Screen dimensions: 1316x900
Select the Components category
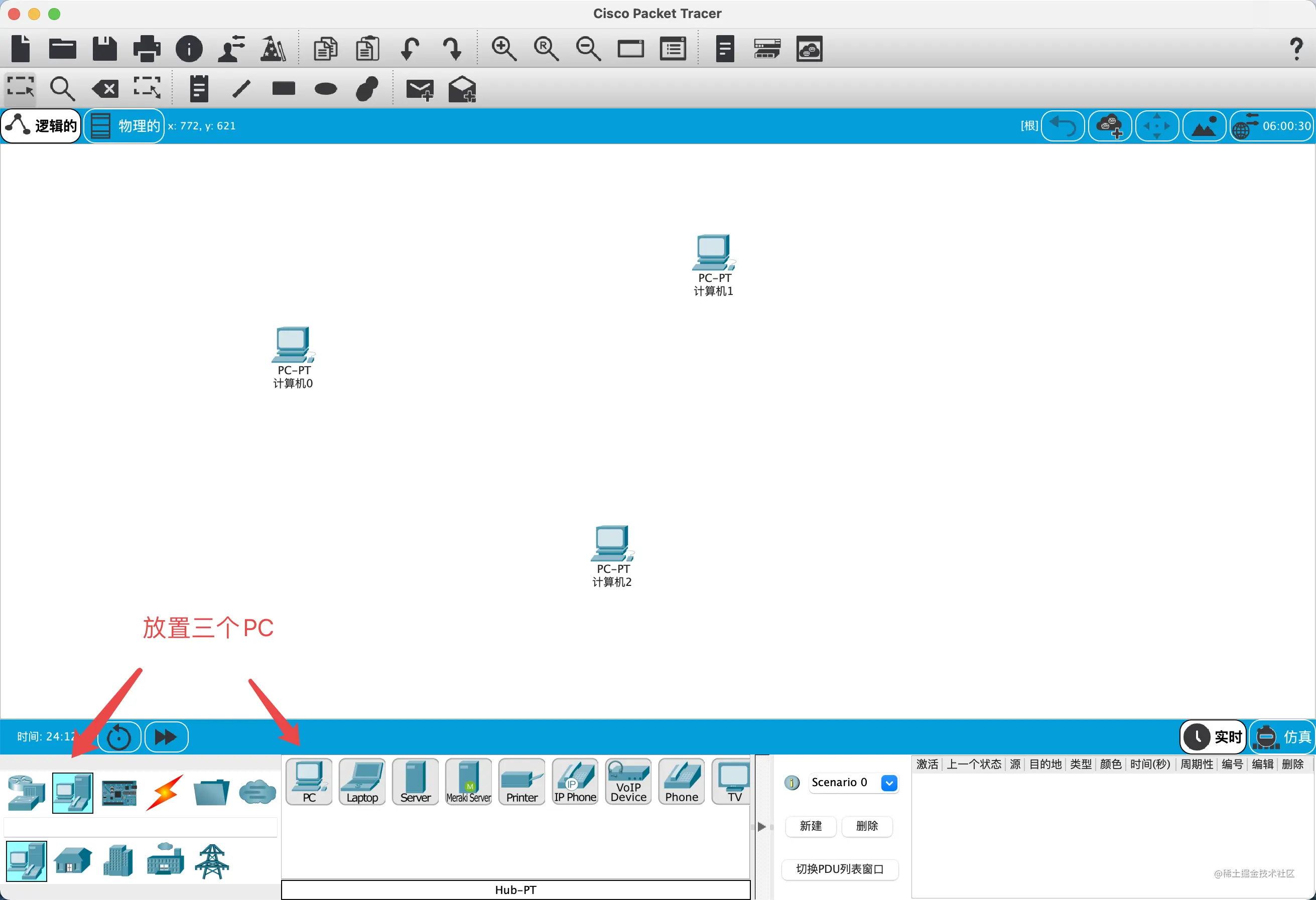click(x=119, y=793)
